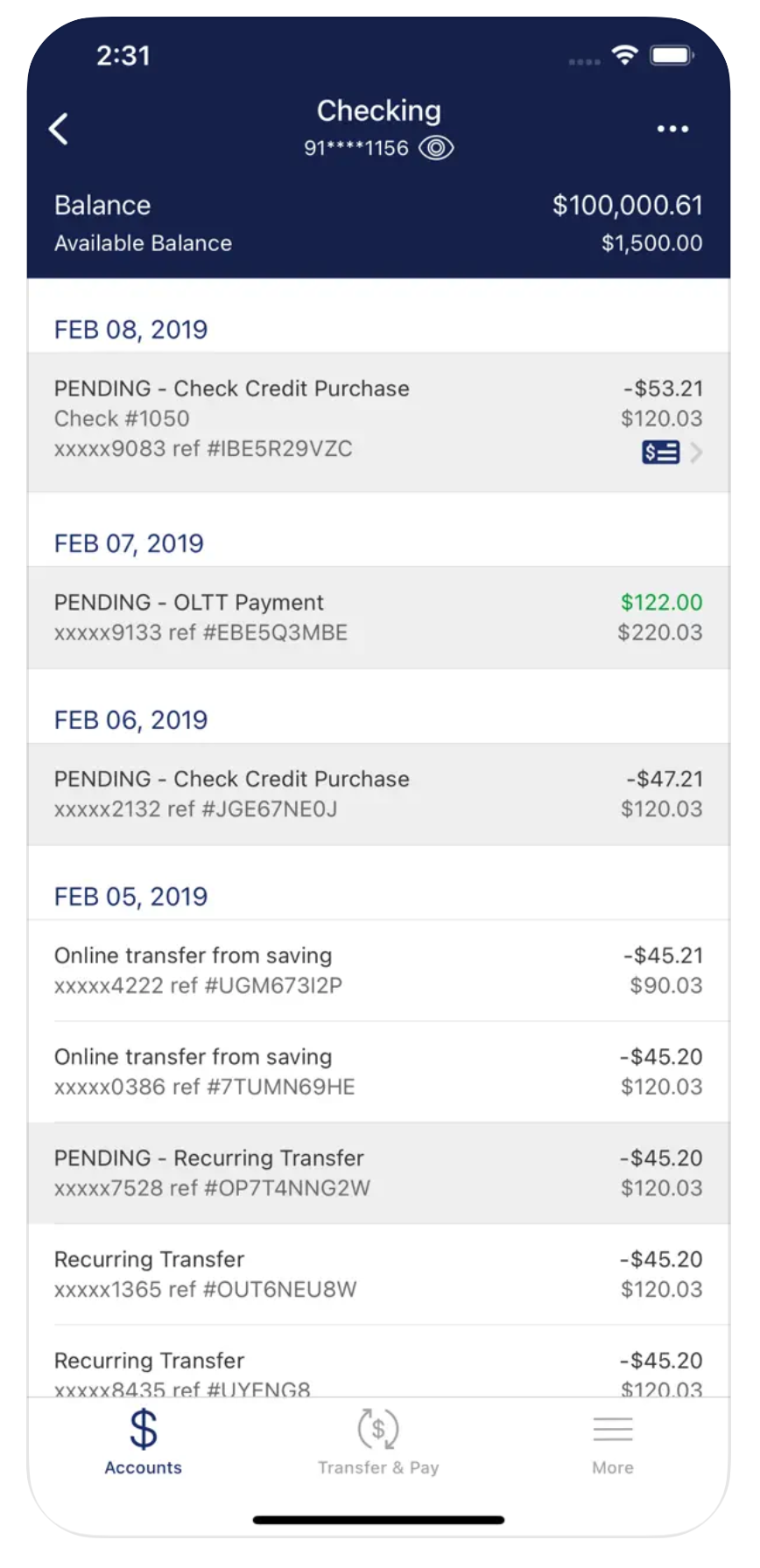Toggle account number visibility eye icon

(x=436, y=148)
